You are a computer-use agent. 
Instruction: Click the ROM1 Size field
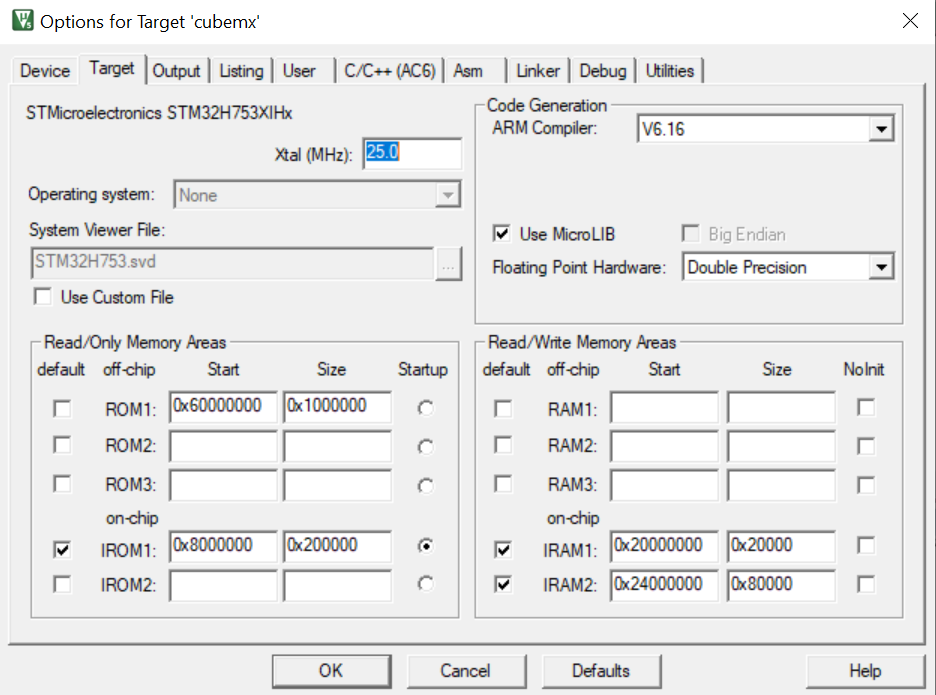[x=338, y=407]
